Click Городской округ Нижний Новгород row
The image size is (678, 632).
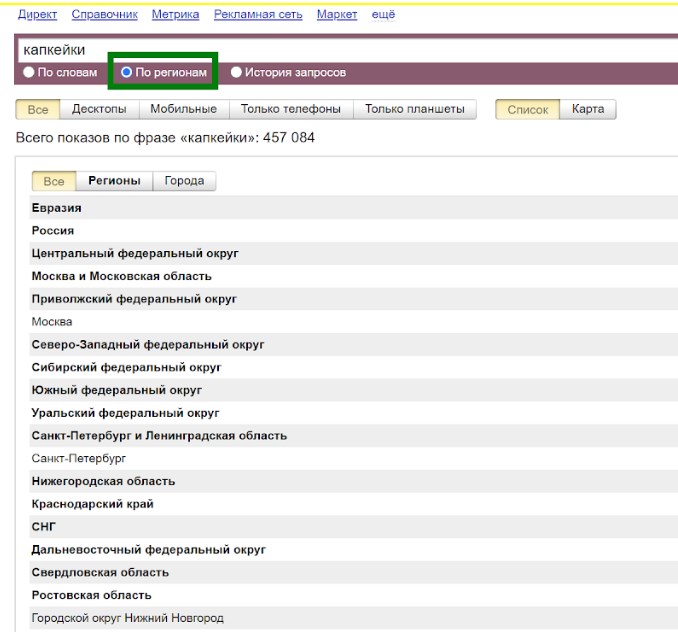(x=354, y=618)
